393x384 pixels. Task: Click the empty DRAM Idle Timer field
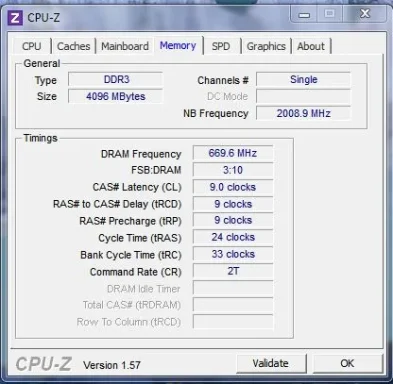233,288
